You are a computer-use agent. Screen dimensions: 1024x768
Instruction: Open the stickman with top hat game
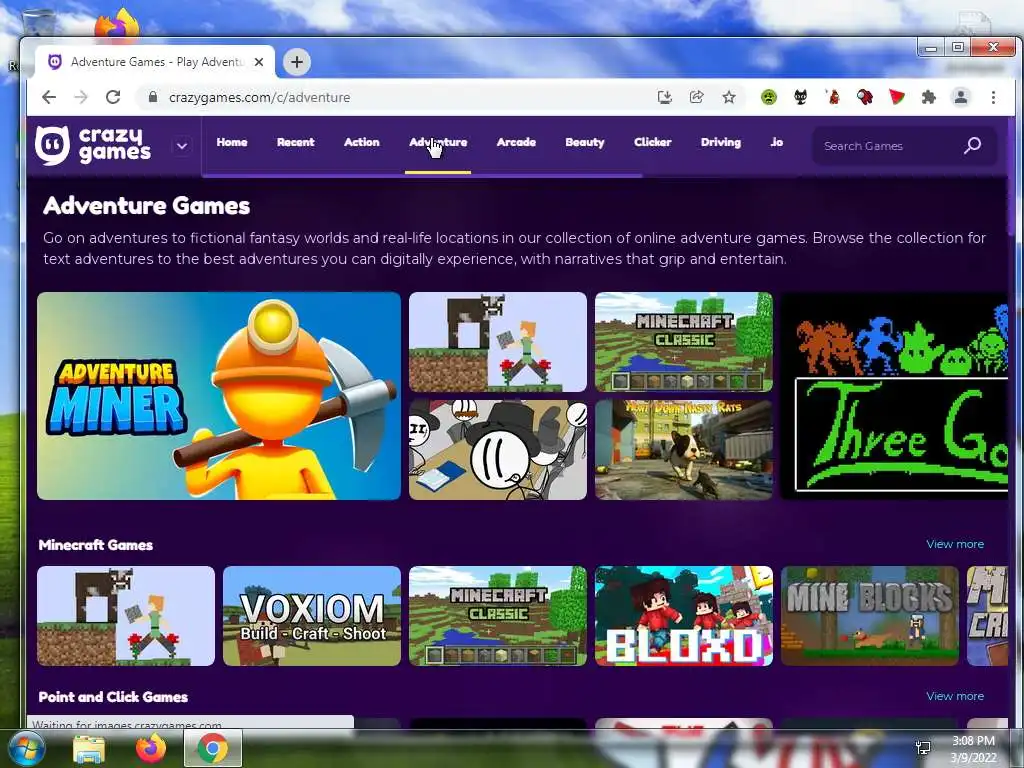point(498,450)
